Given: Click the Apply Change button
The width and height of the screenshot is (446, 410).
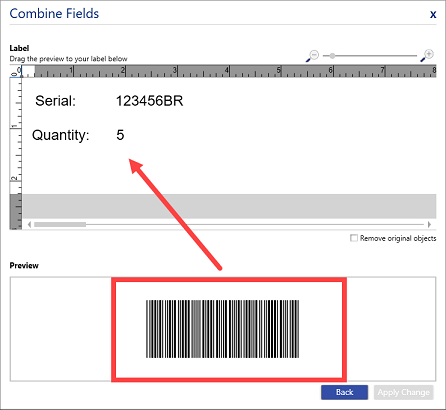Looking at the screenshot, I should pyautogui.click(x=403, y=392).
